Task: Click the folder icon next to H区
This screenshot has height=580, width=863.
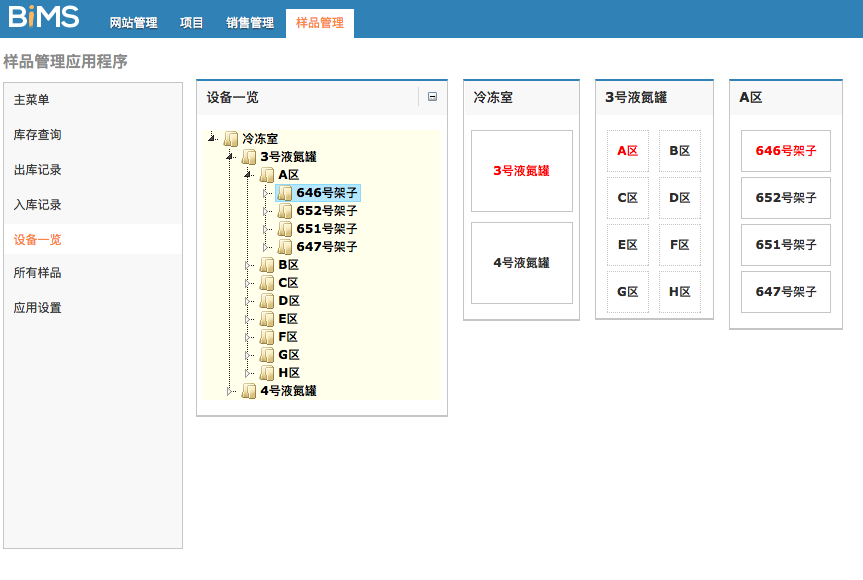Action: 267,373
